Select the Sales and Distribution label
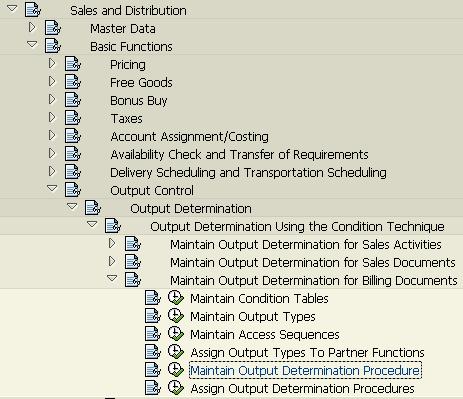The height and width of the screenshot is (399, 463). point(128,10)
